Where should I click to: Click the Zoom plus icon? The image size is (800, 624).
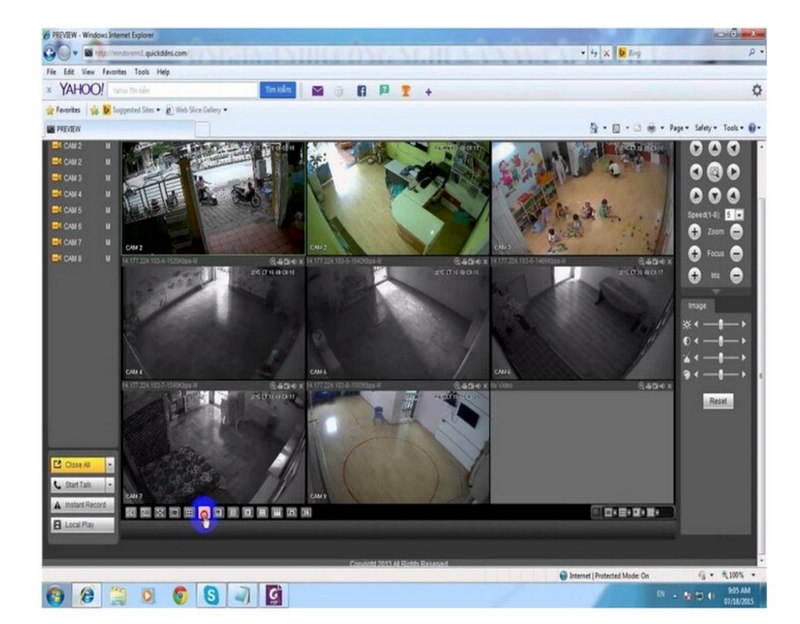[694, 231]
